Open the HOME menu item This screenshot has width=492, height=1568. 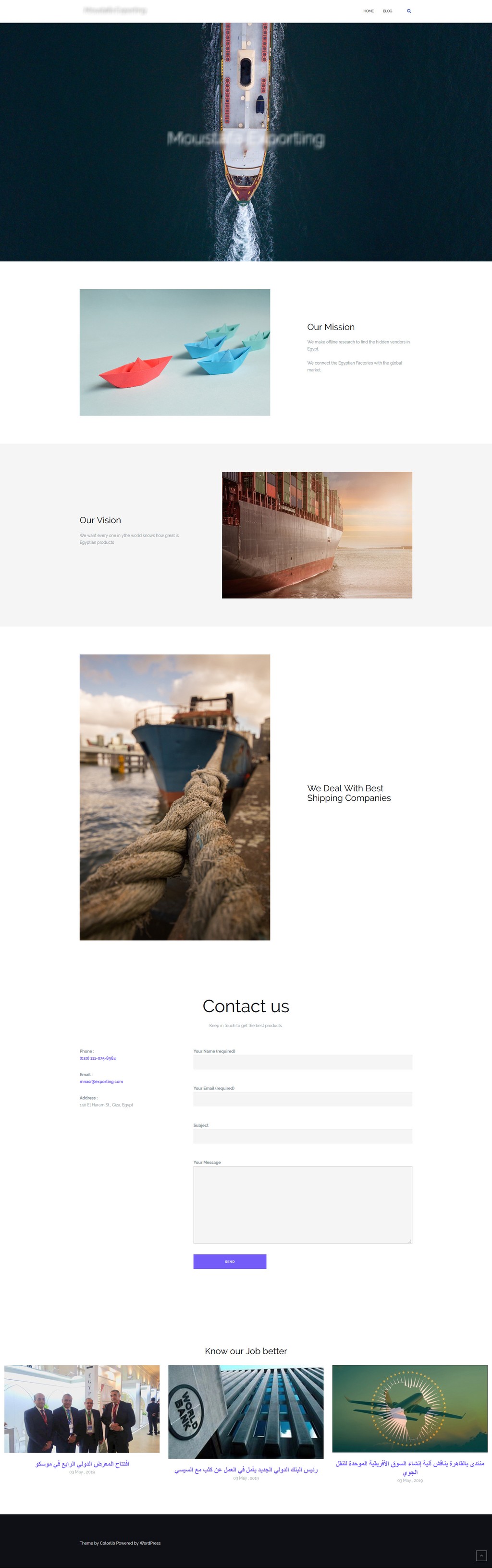click(369, 11)
